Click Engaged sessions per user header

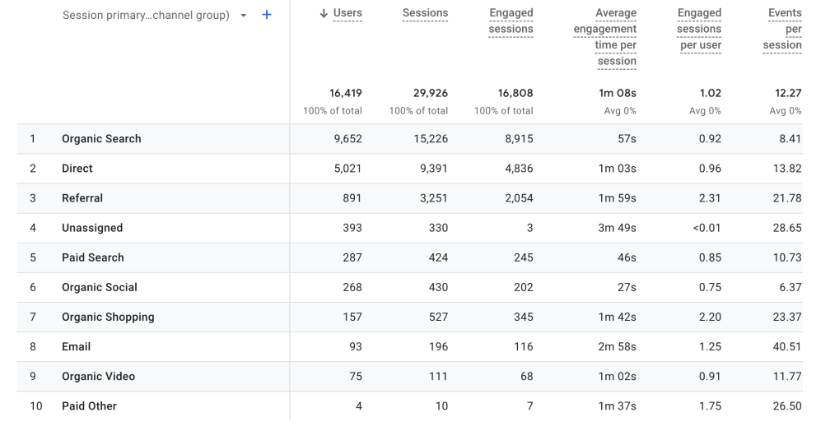(x=698, y=29)
